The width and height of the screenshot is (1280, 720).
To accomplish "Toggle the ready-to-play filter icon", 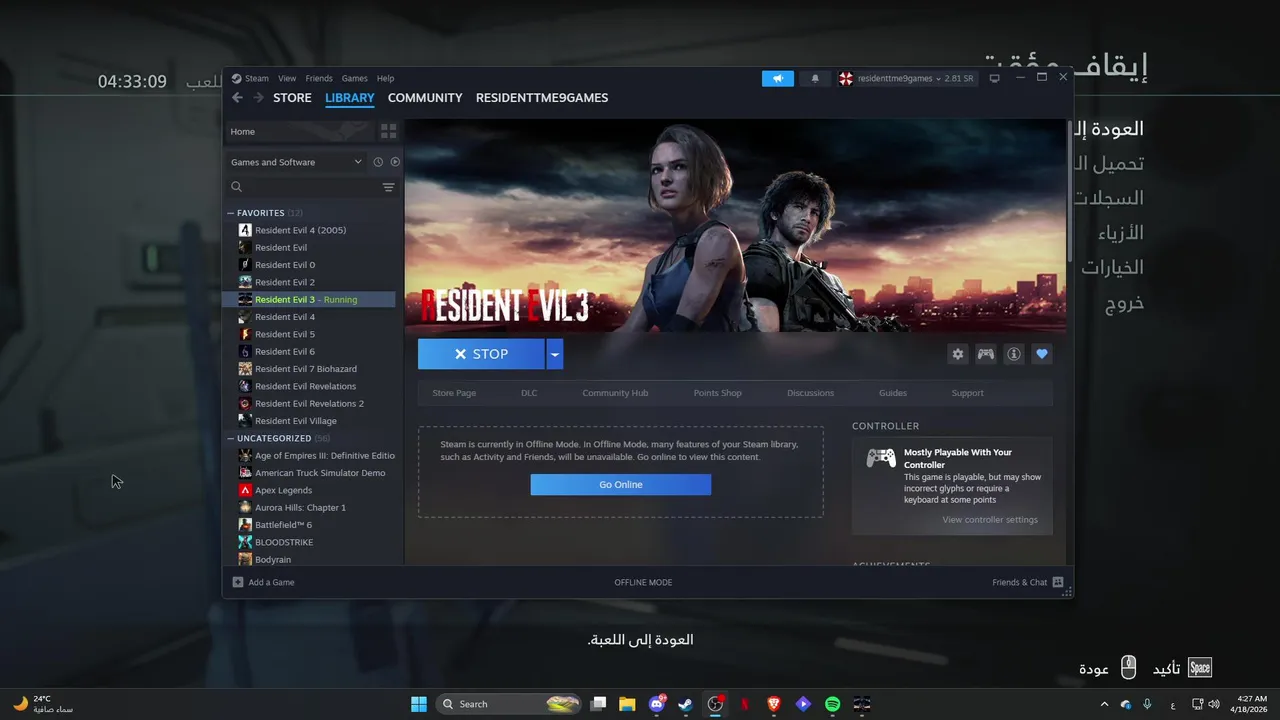I will point(395,162).
